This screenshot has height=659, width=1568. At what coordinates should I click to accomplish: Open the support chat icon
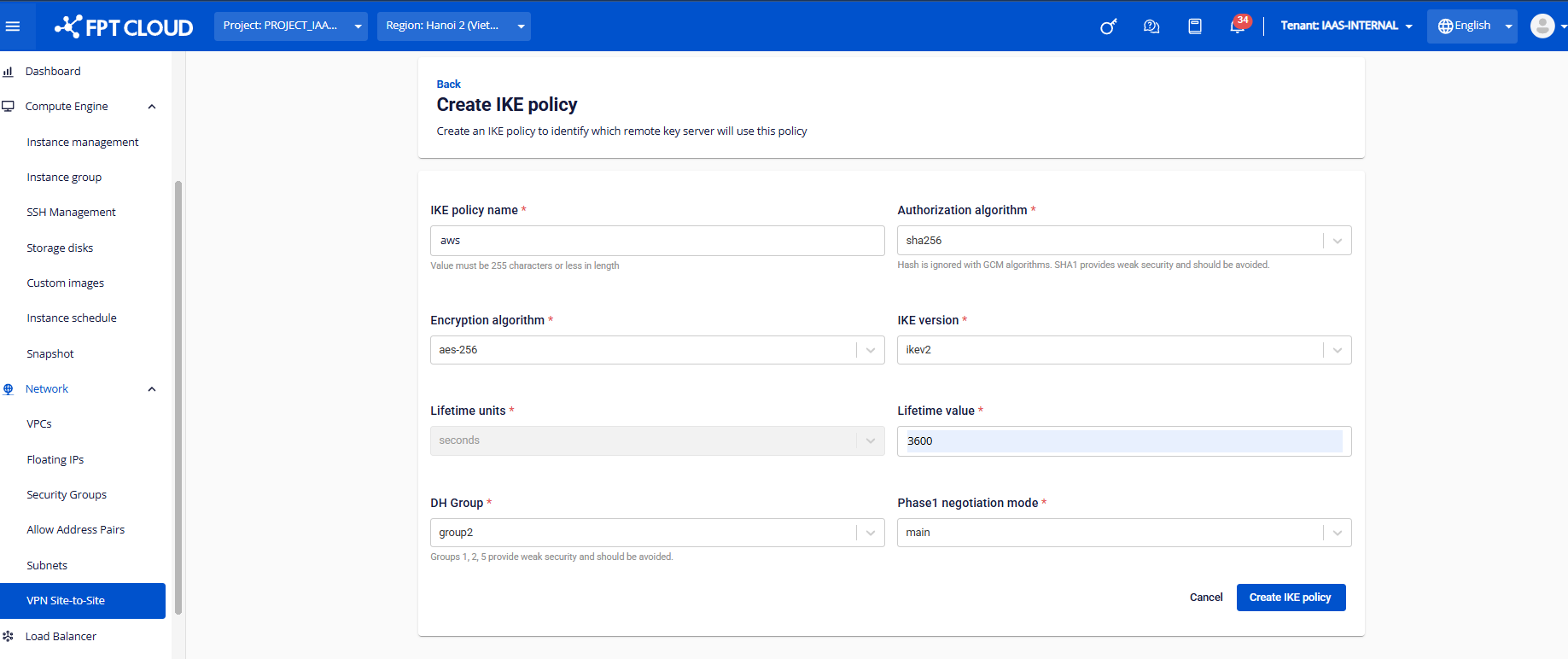tap(1151, 26)
